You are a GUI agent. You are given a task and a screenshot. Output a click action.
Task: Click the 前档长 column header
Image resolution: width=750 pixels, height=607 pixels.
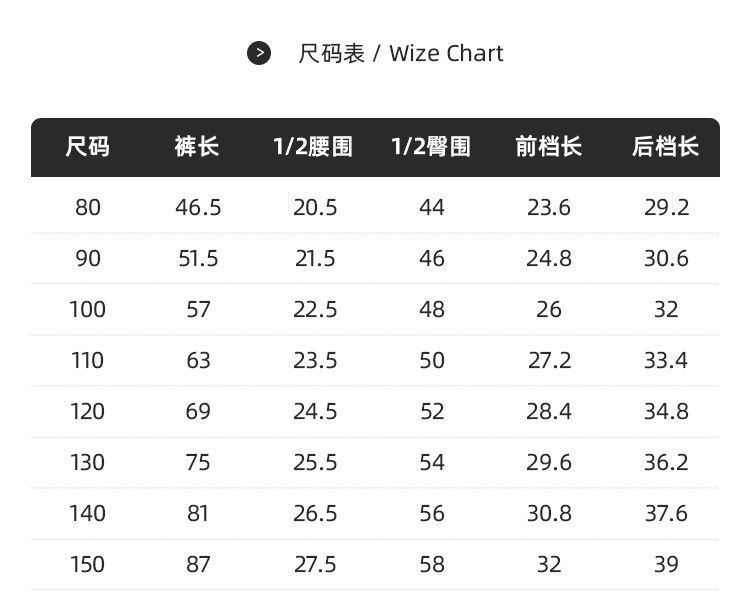549,146
